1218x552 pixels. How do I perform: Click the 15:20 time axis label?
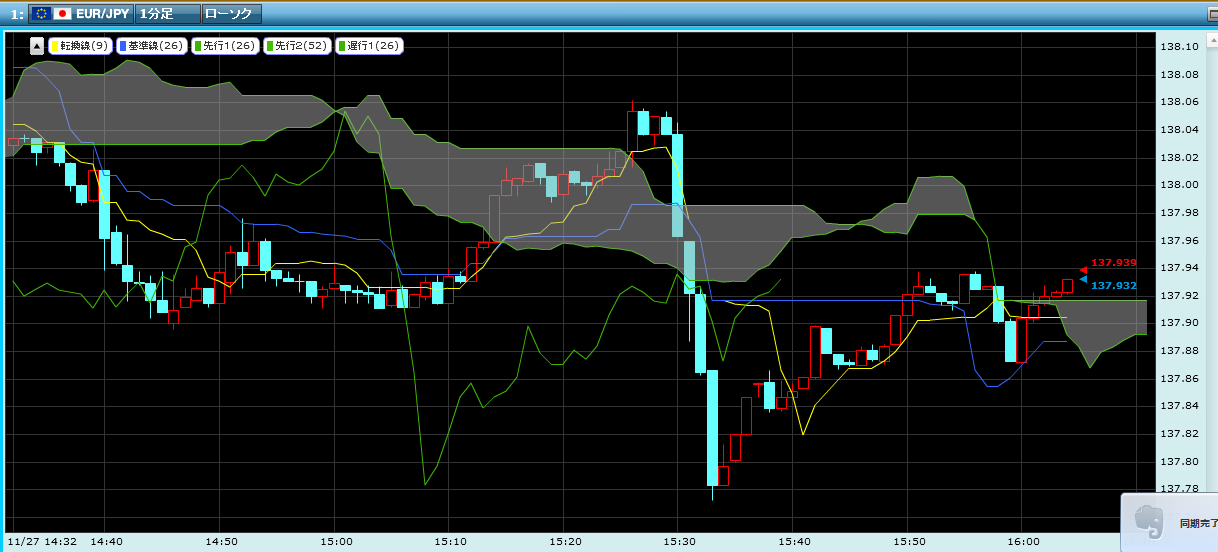click(566, 541)
